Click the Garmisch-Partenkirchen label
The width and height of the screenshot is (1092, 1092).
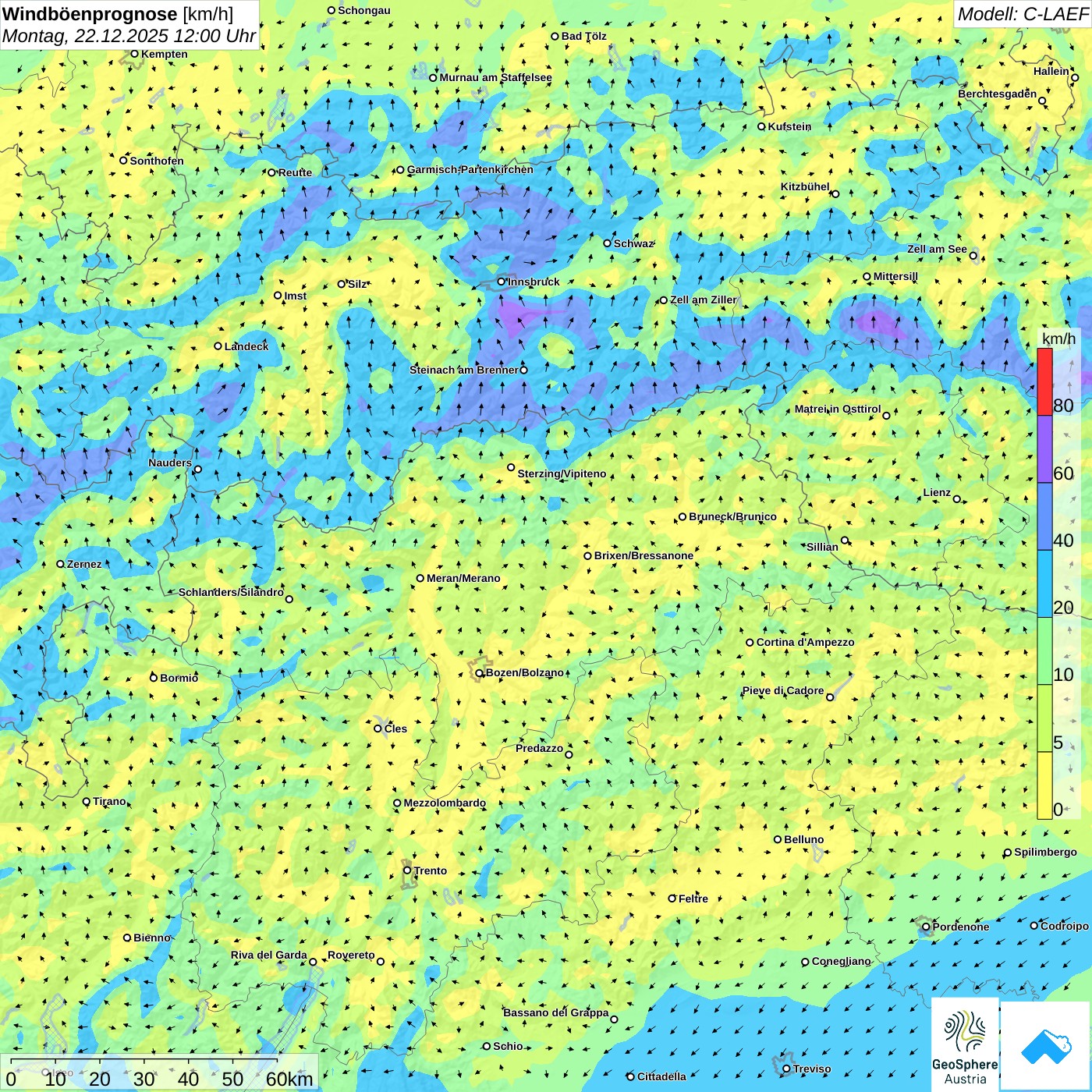pyautogui.click(x=470, y=169)
